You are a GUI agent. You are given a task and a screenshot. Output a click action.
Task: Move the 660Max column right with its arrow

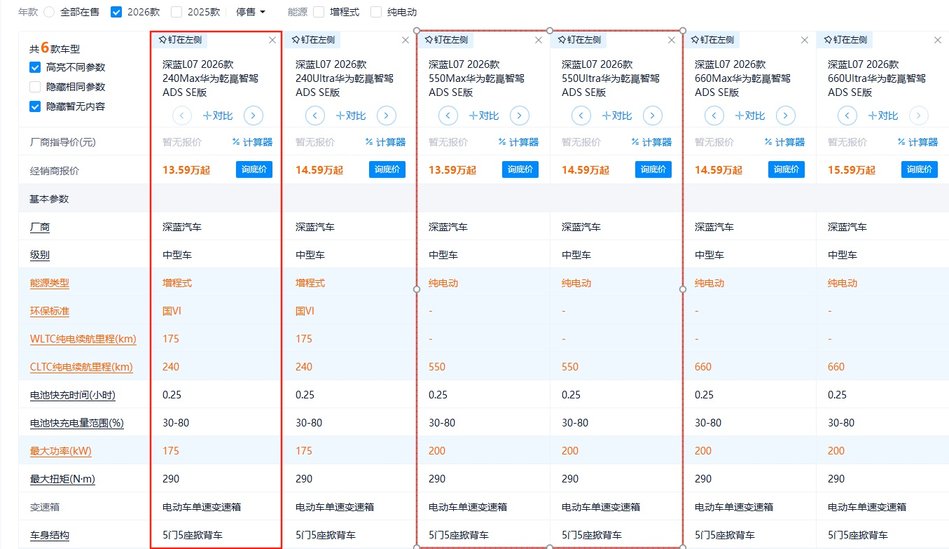click(x=786, y=115)
